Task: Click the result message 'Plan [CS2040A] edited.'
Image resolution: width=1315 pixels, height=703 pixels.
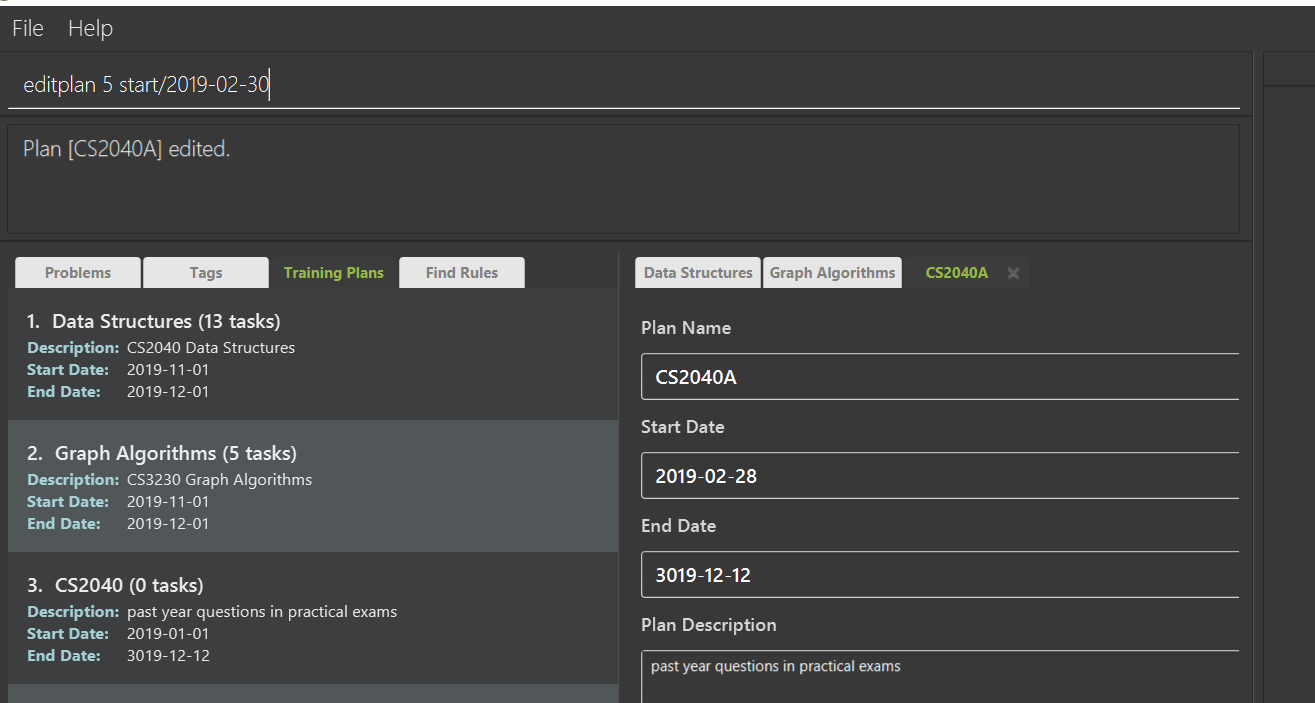Action: [x=127, y=150]
